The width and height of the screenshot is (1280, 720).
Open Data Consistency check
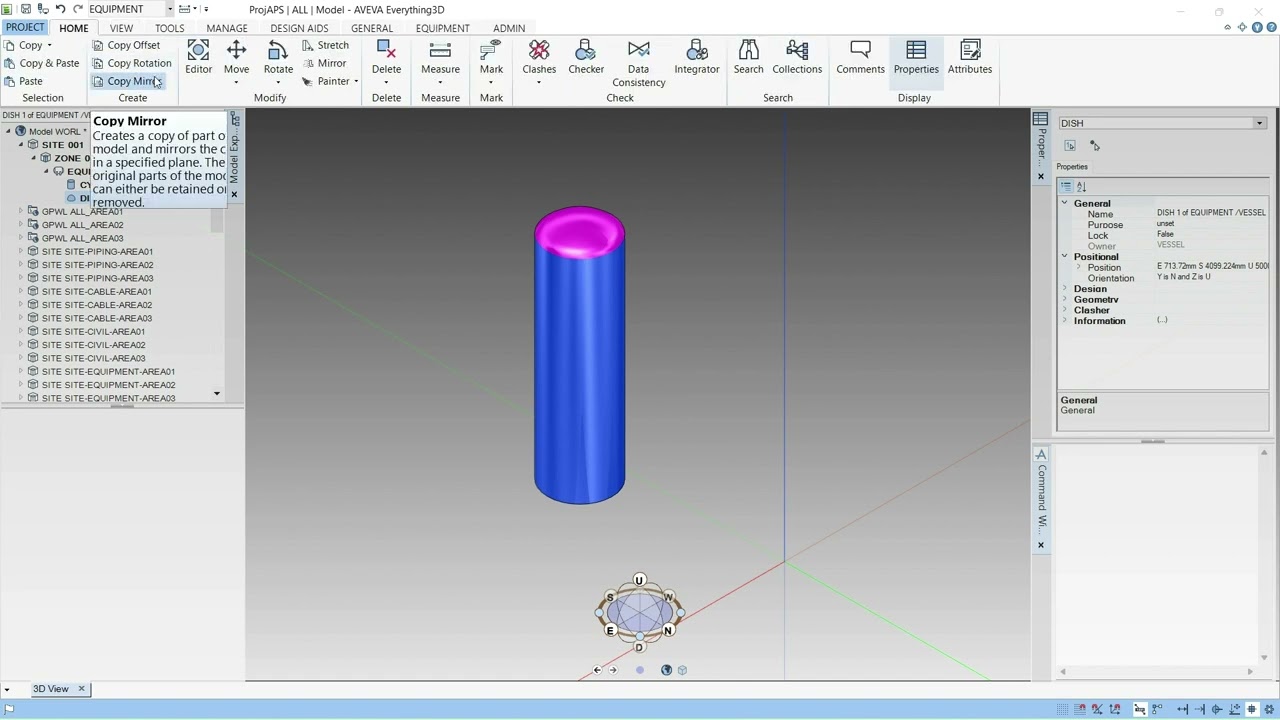pyautogui.click(x=638, y=64)
